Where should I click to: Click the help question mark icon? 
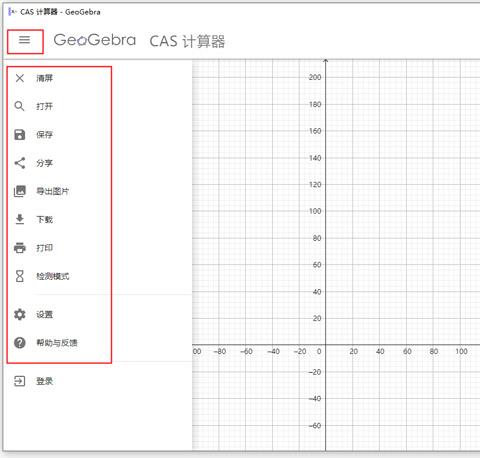pos(20,343)
